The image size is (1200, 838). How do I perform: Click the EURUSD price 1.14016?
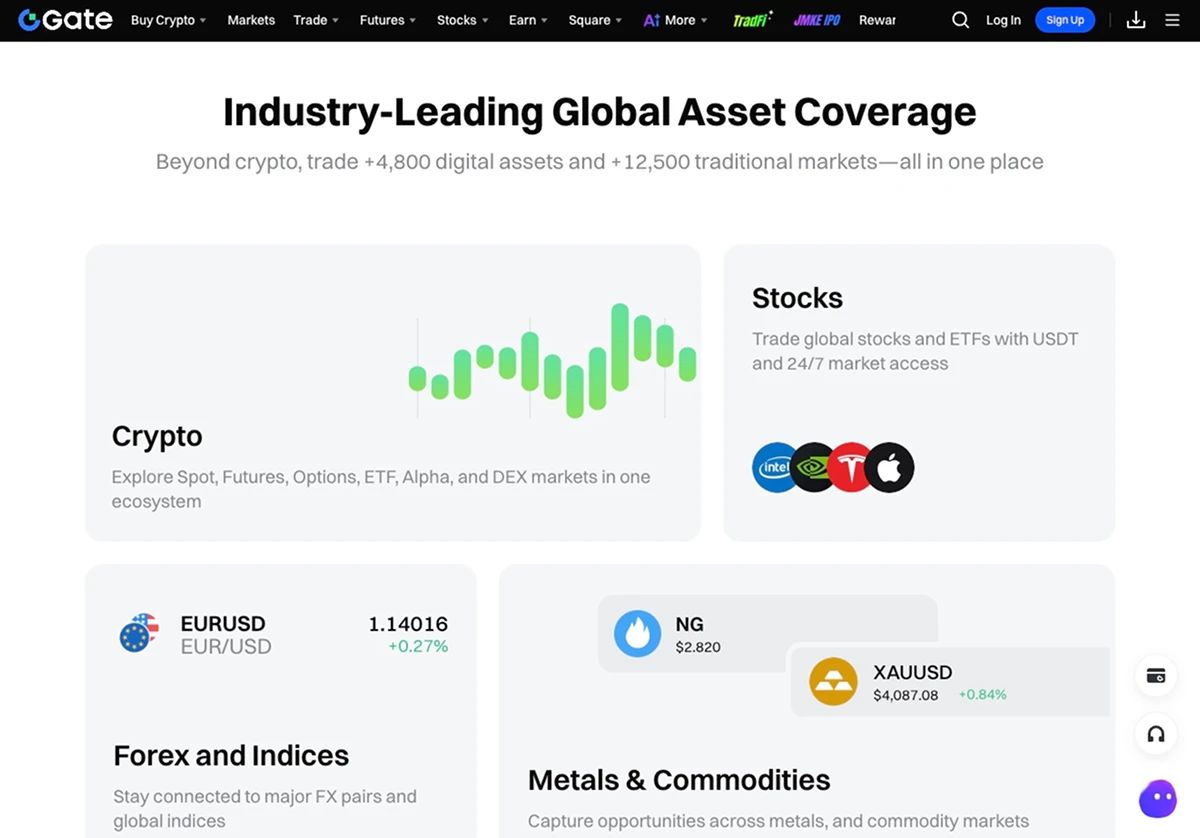coord(408,624)
